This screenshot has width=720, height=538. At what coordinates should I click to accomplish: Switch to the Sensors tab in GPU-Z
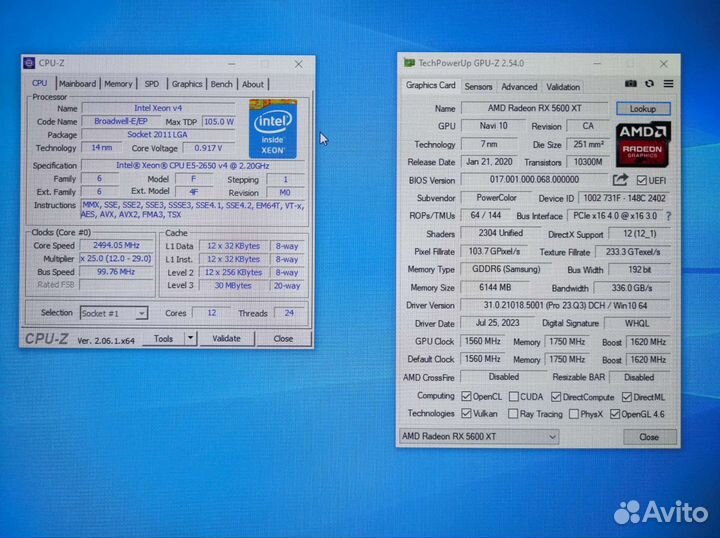tap(478, 86)
